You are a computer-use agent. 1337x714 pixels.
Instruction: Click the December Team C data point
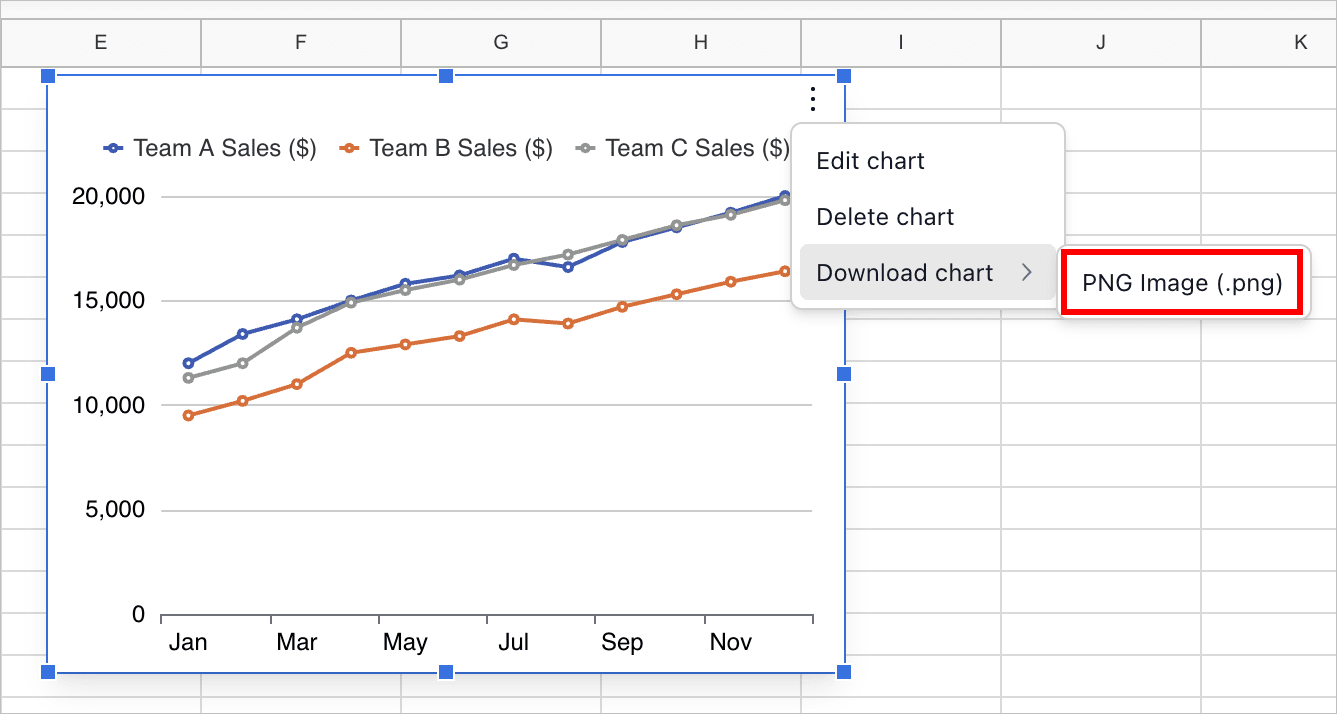pyautogui.click(x=786, y=199)
